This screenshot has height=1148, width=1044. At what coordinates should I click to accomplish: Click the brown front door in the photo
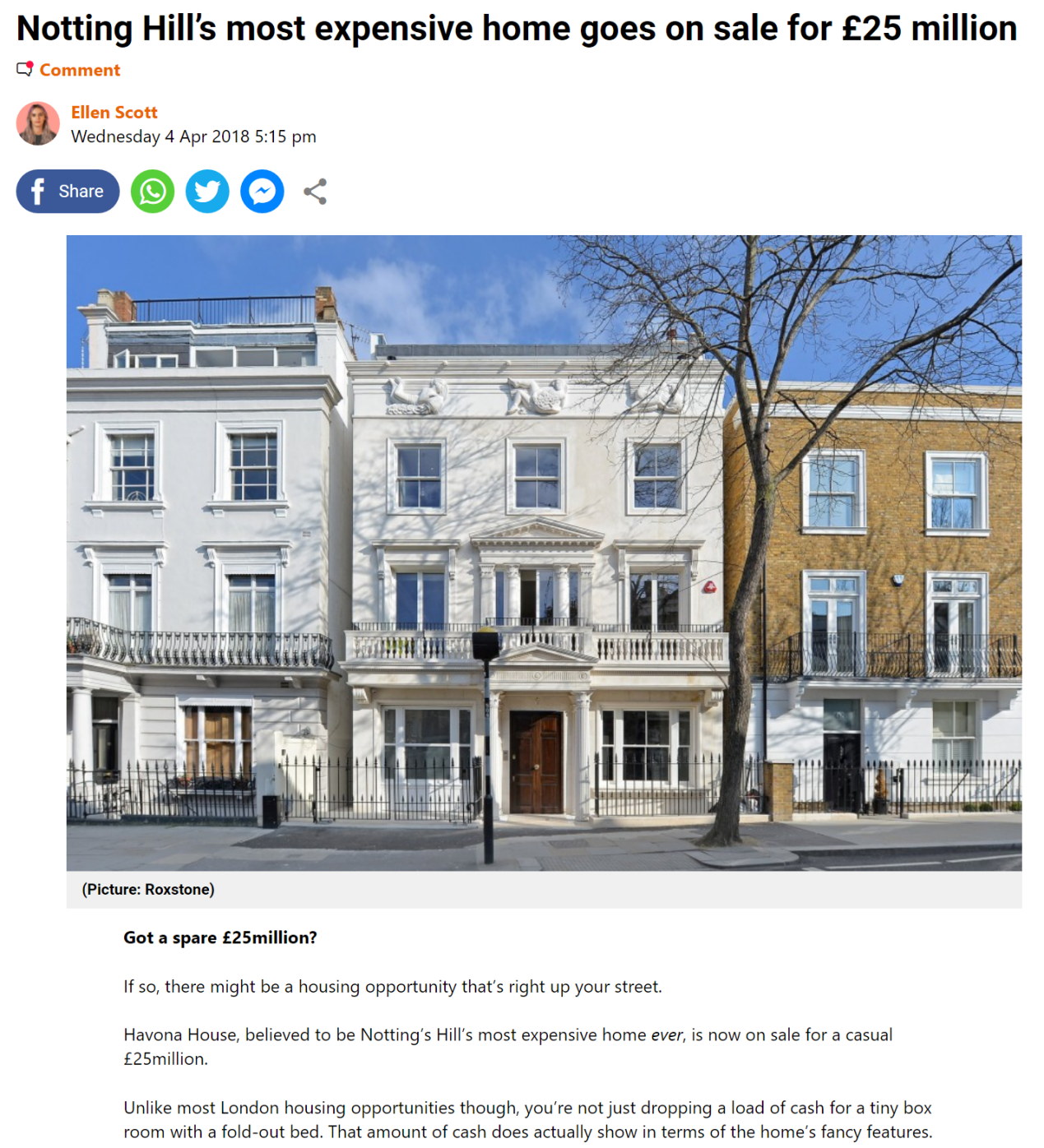click(x=536, y=762)
